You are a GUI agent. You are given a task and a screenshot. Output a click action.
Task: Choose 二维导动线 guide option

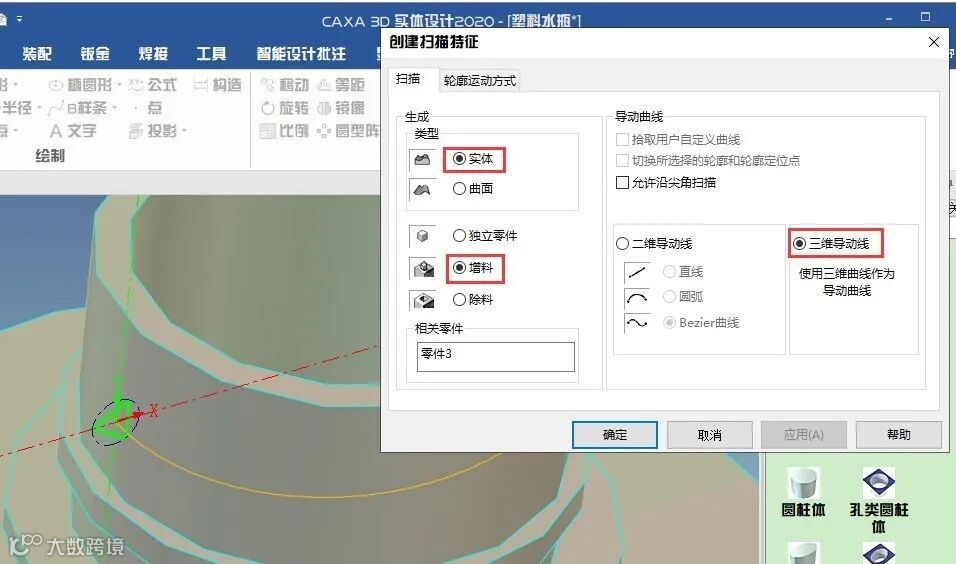[x=622, y=244]
